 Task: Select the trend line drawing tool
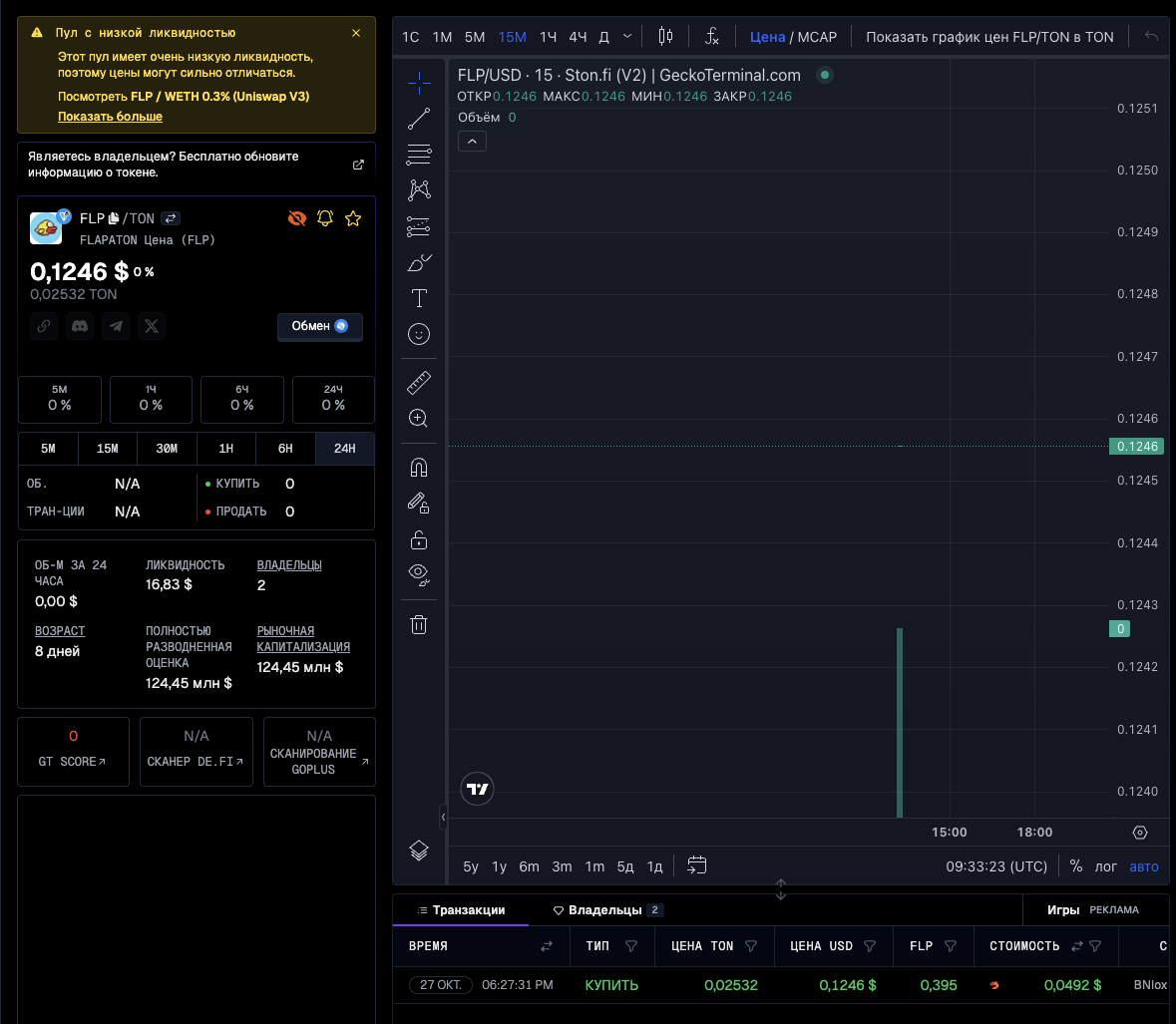[419, 119]
